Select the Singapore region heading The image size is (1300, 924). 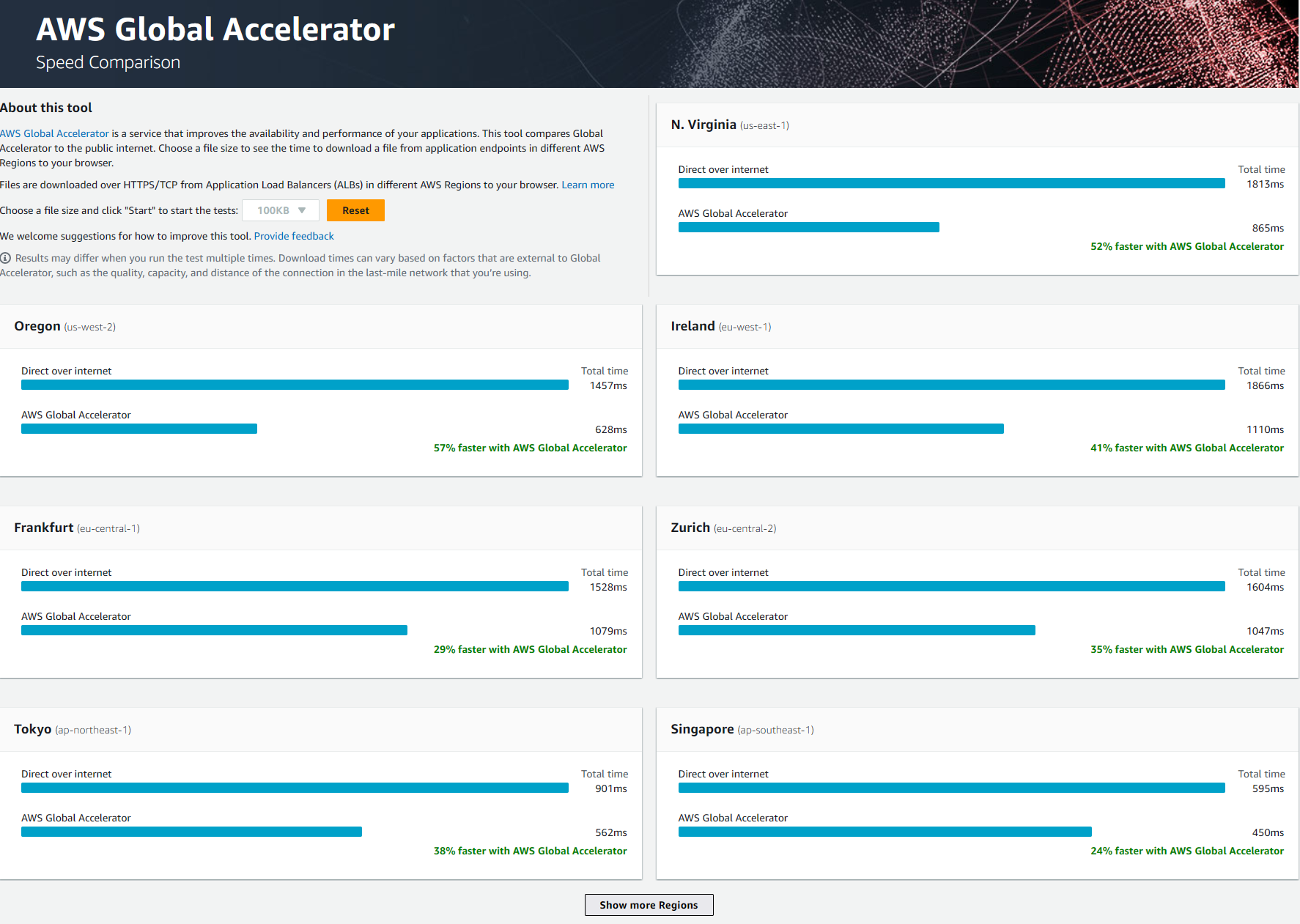pos(702,729)
